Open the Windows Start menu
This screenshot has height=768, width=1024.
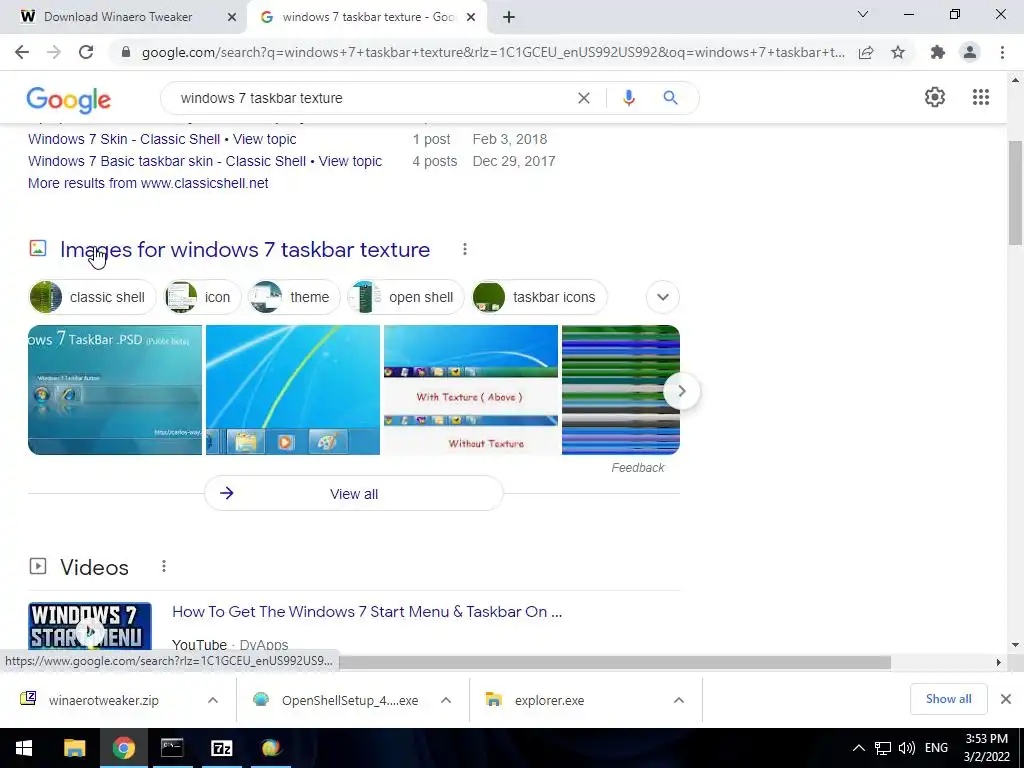(x=24, y=748)
